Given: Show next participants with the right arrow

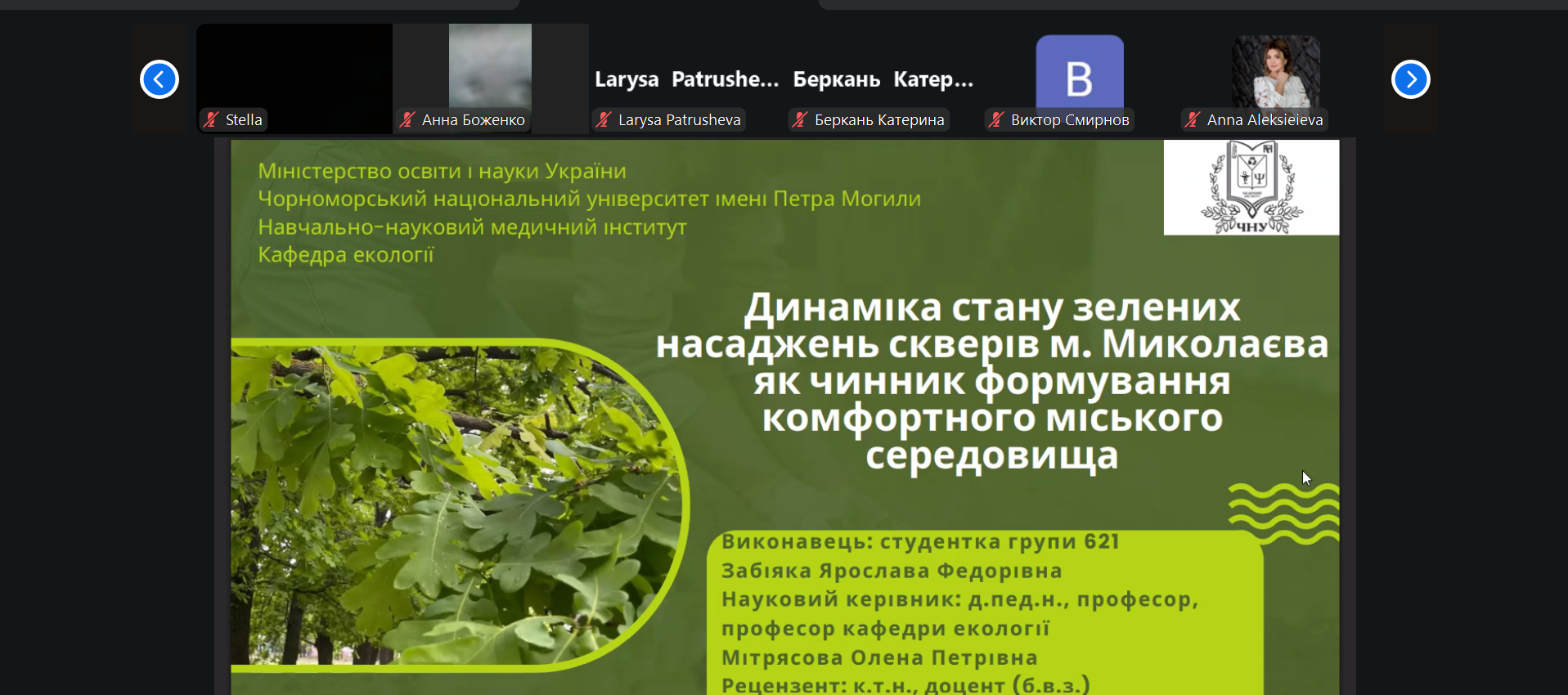Looking at the screenshot, I should (x=1410, y=79).
